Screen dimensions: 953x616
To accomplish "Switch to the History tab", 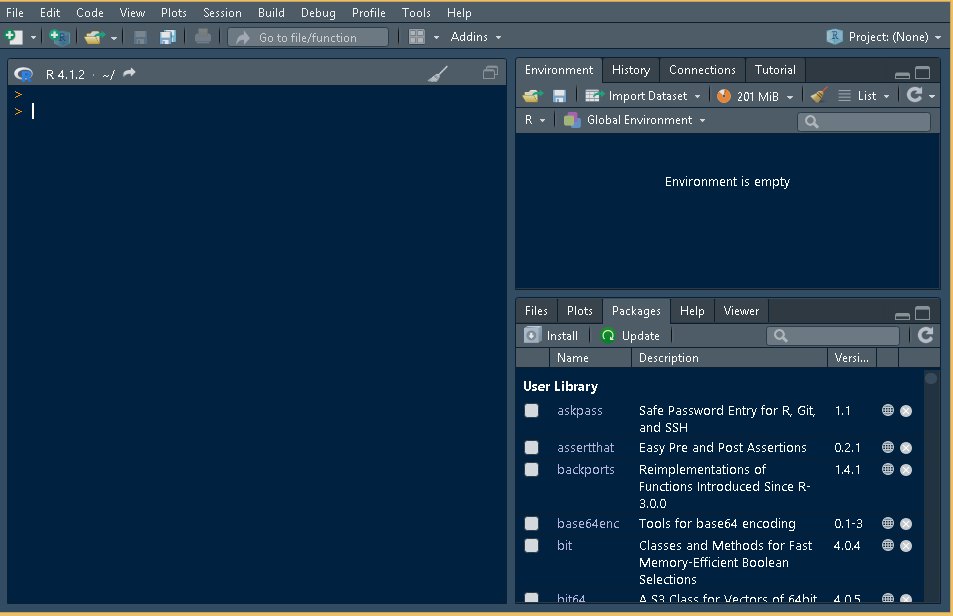I will click(x=630, y=70).
